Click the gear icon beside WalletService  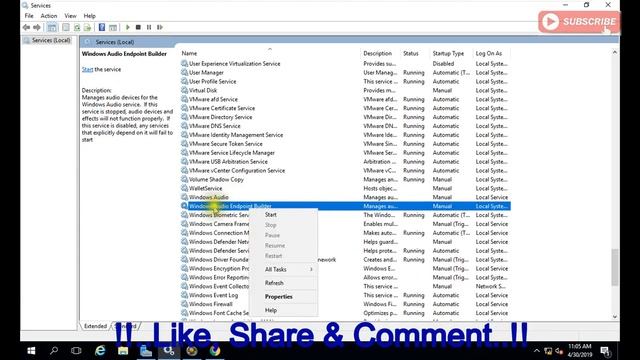point(184,188)
